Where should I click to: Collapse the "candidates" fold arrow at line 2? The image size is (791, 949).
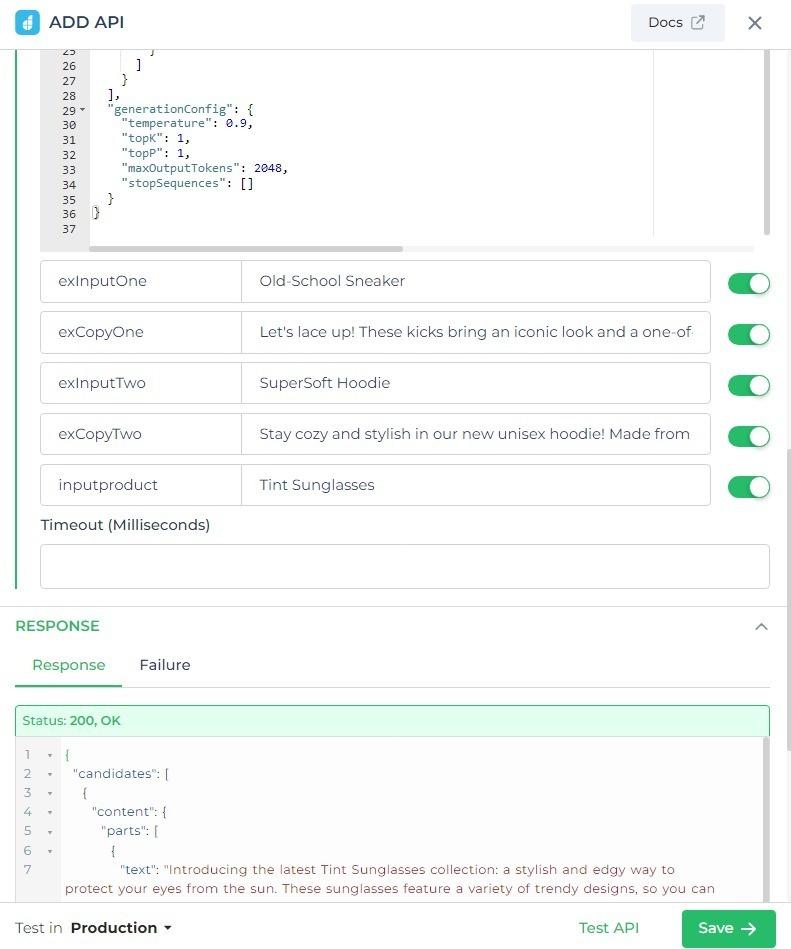(50, 774)
